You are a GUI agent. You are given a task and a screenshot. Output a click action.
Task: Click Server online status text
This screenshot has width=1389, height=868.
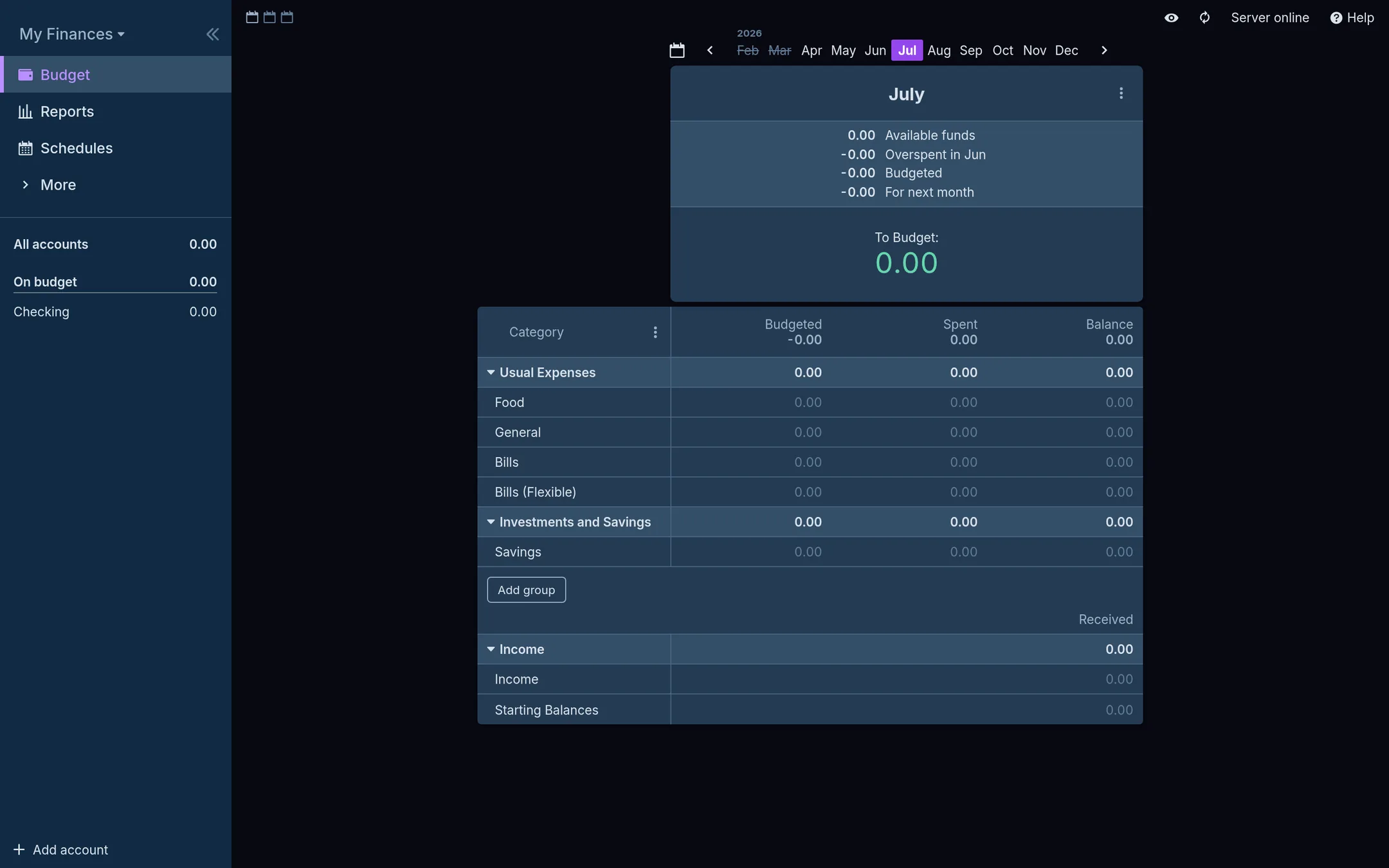click(x=1269, y=18)
